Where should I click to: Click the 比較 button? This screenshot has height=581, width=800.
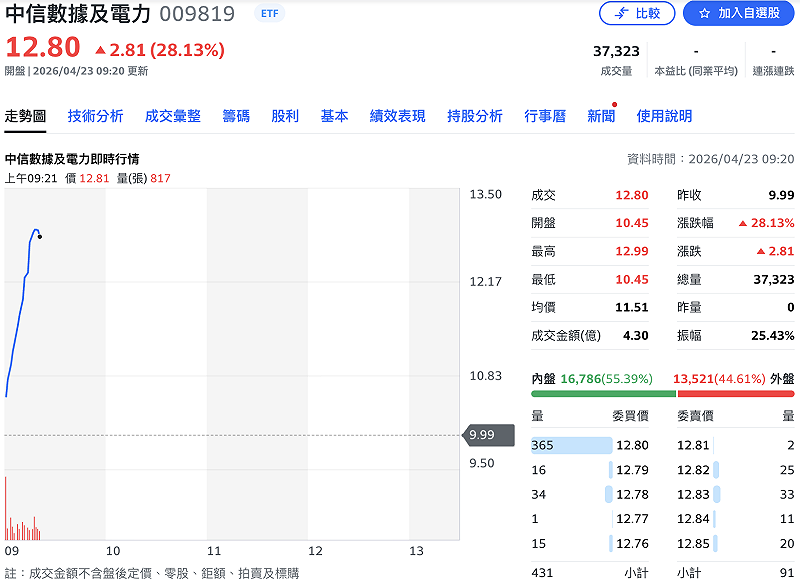point(637,15)
